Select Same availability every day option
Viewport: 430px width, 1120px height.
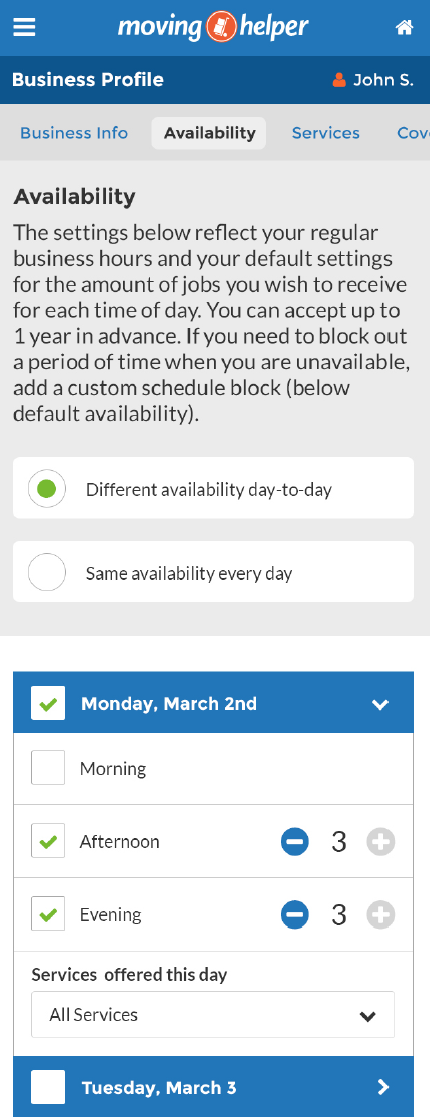(213, 572)
